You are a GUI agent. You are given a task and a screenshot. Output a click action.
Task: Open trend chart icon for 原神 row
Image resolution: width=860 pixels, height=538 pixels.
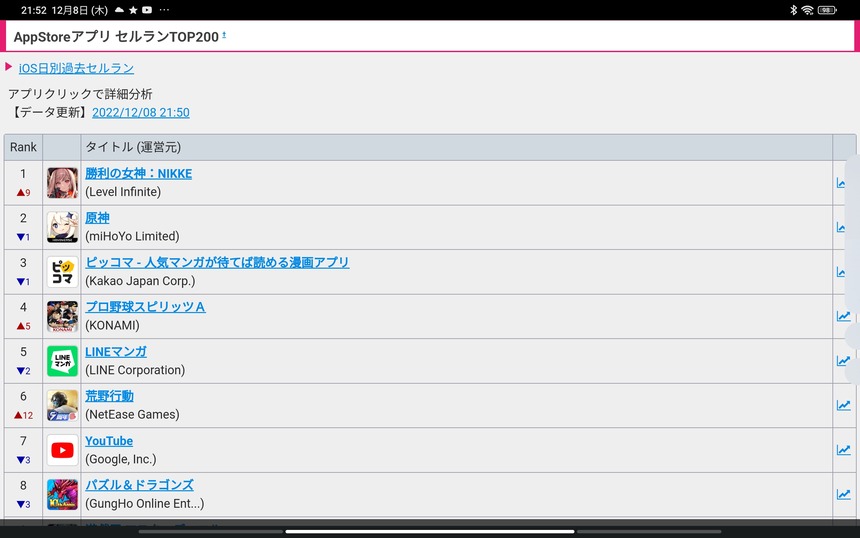coord(841,227)
